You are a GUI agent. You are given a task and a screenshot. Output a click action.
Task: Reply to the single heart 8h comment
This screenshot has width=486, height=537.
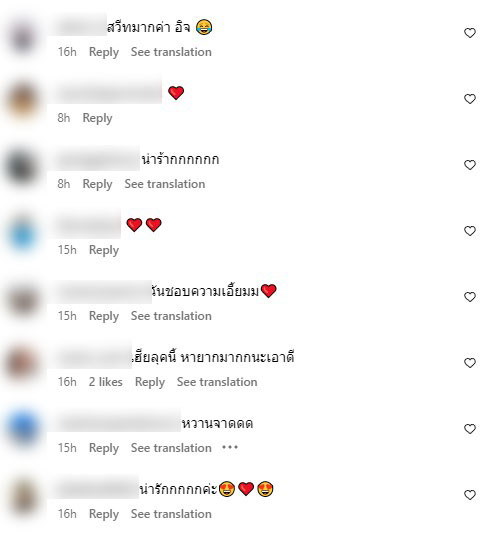tap(97, 118)
